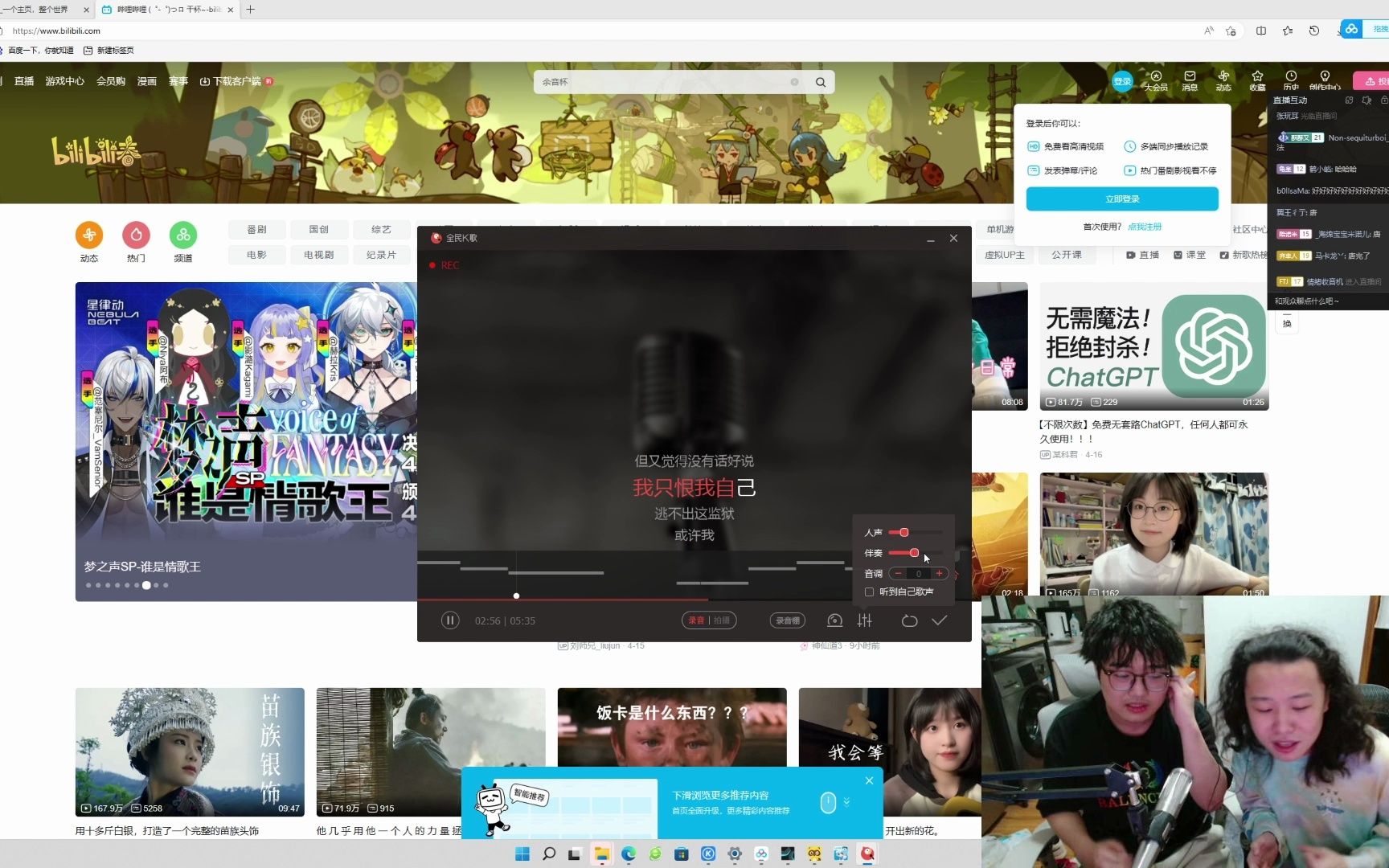Open the browser split screen icon
This screenshot has width=1389, height=868.
[1261, 31]
